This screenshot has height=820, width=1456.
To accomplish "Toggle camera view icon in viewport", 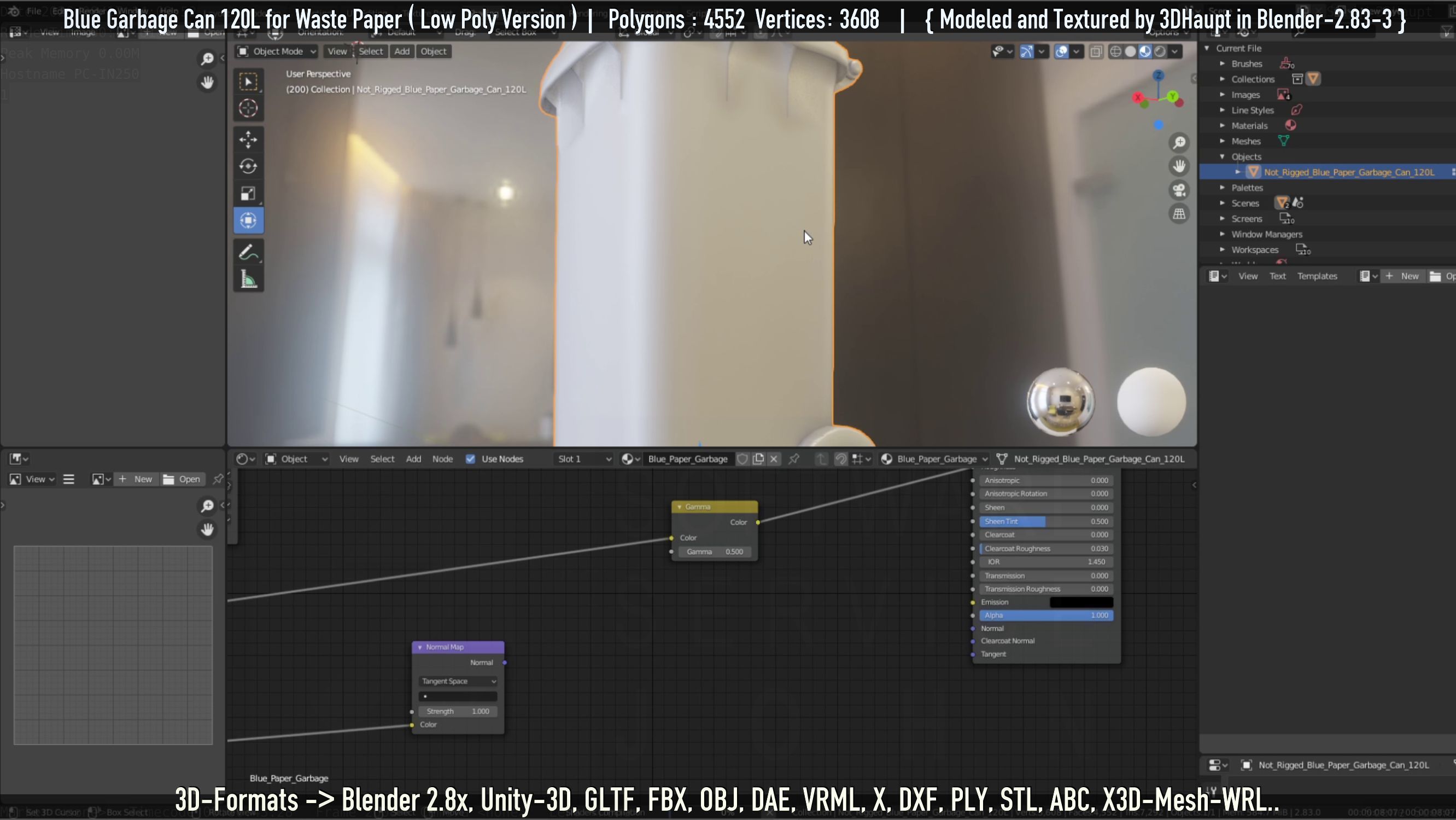I will point(1179,190).
